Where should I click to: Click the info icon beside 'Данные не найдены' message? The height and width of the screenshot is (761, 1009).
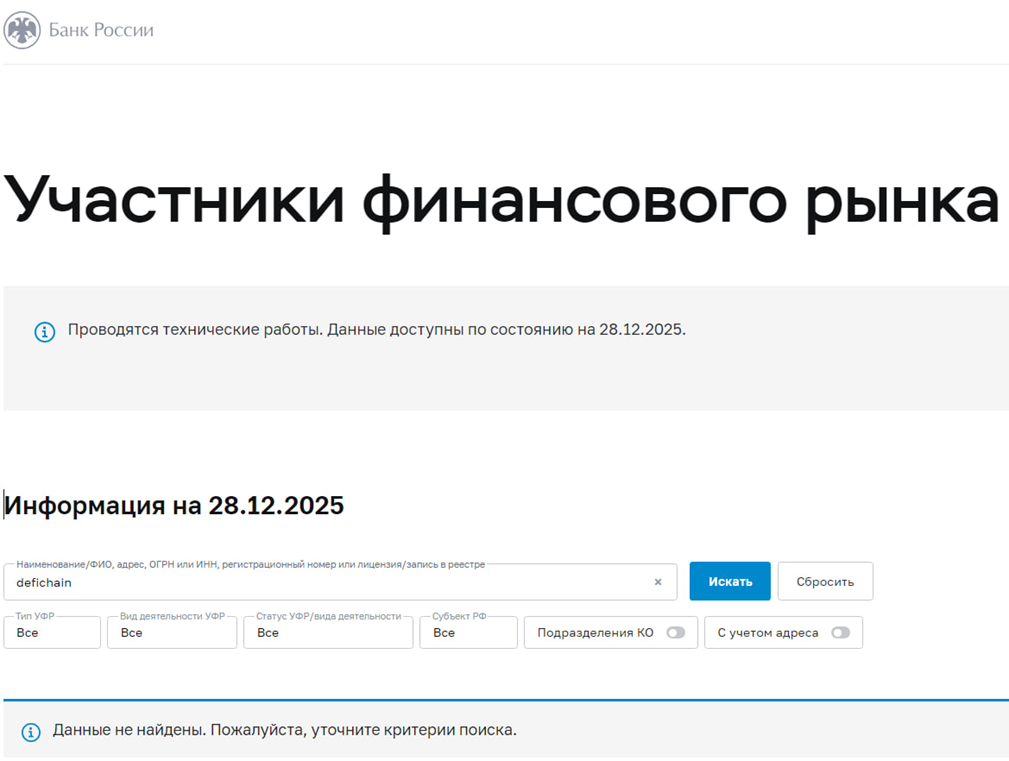[30, 731]
